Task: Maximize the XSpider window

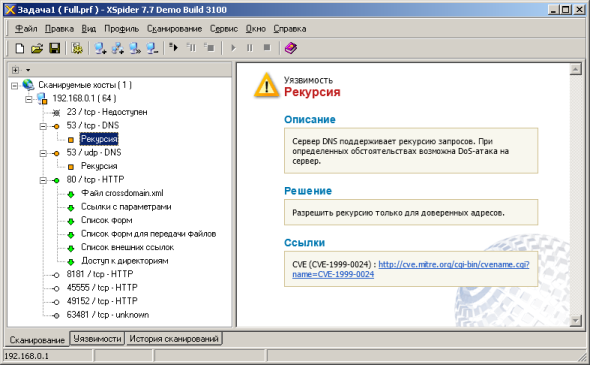Action: click(566, 10)
